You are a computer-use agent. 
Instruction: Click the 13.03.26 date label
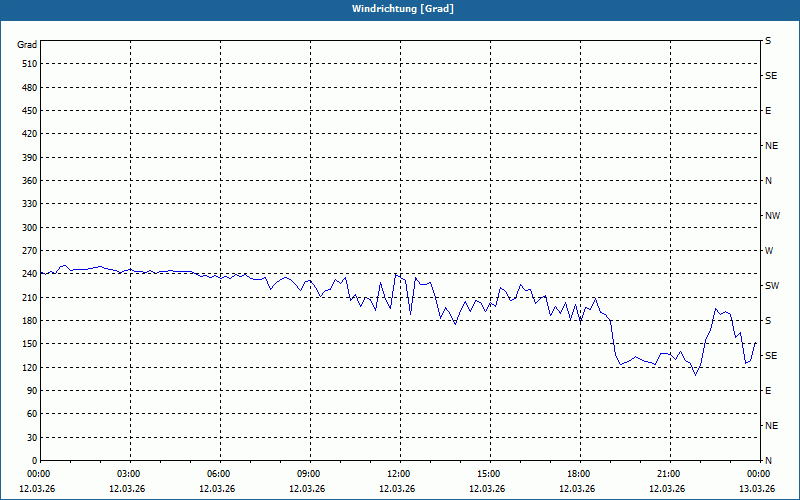pos(757,489)
